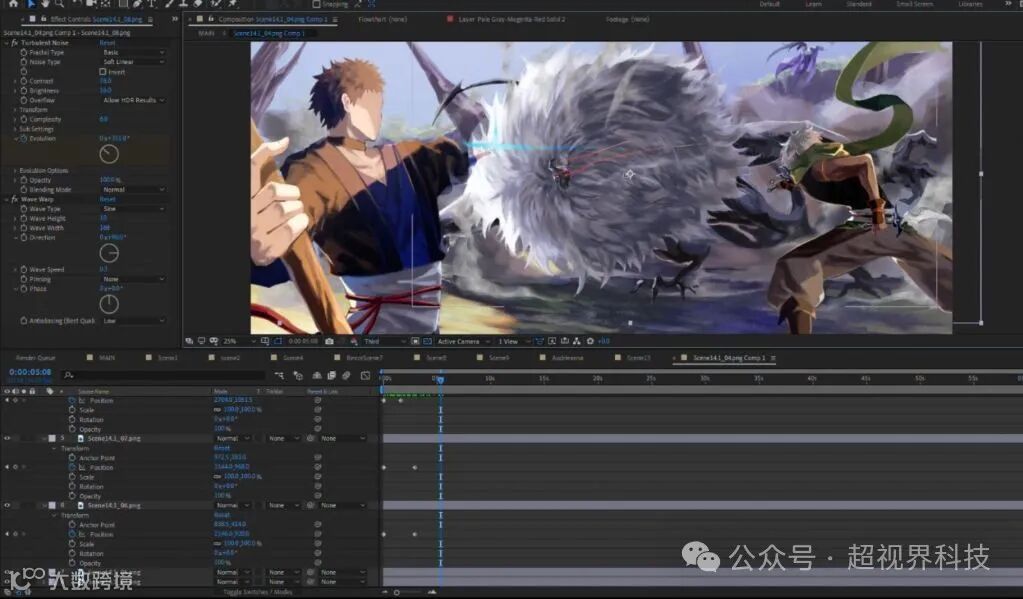The image size is (1023, 599).
Task: Click Reset next to Wave Warp effect
Action: tap(107, 199)
